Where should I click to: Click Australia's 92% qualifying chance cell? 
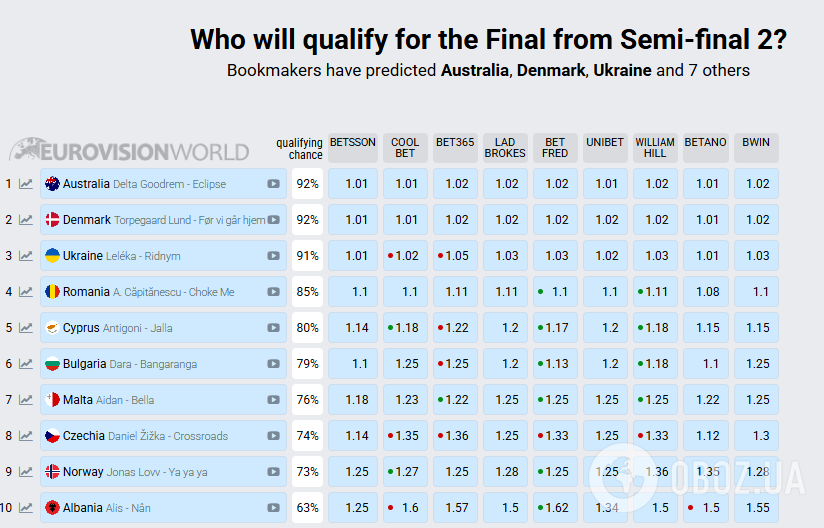click(x=307, y=184)
